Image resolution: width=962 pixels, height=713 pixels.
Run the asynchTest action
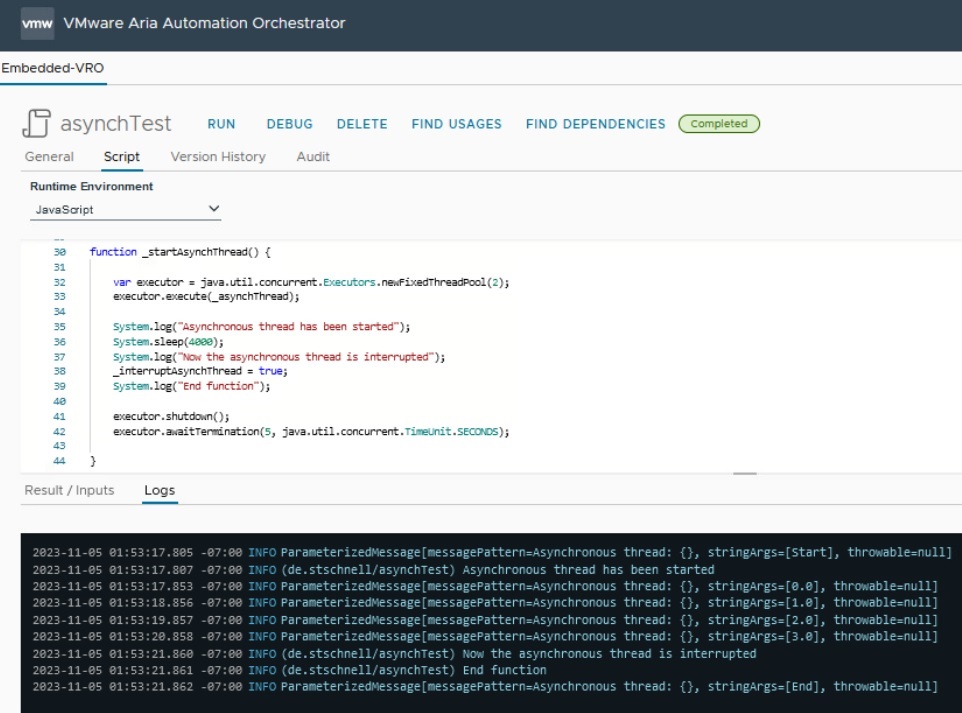(221, 124)
